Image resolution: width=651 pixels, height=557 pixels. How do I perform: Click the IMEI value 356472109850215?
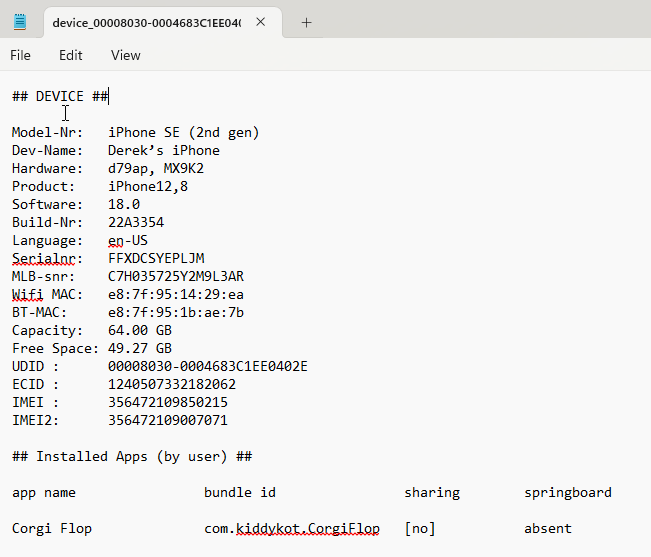(x=167, y=402)
